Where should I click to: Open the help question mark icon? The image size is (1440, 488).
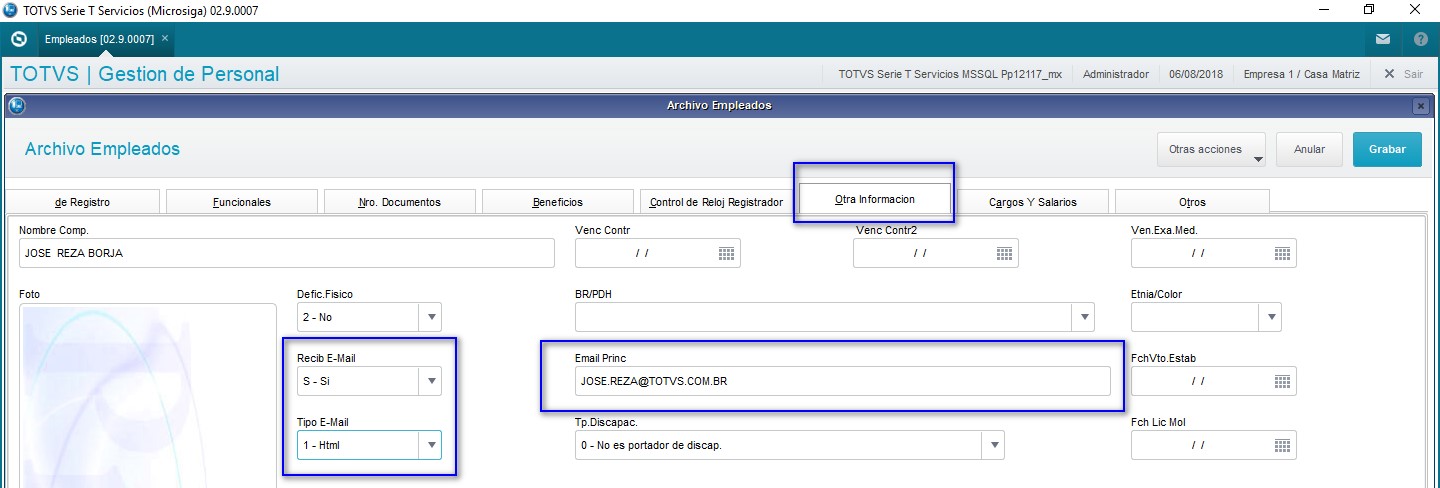click(x=1420, y=40)
